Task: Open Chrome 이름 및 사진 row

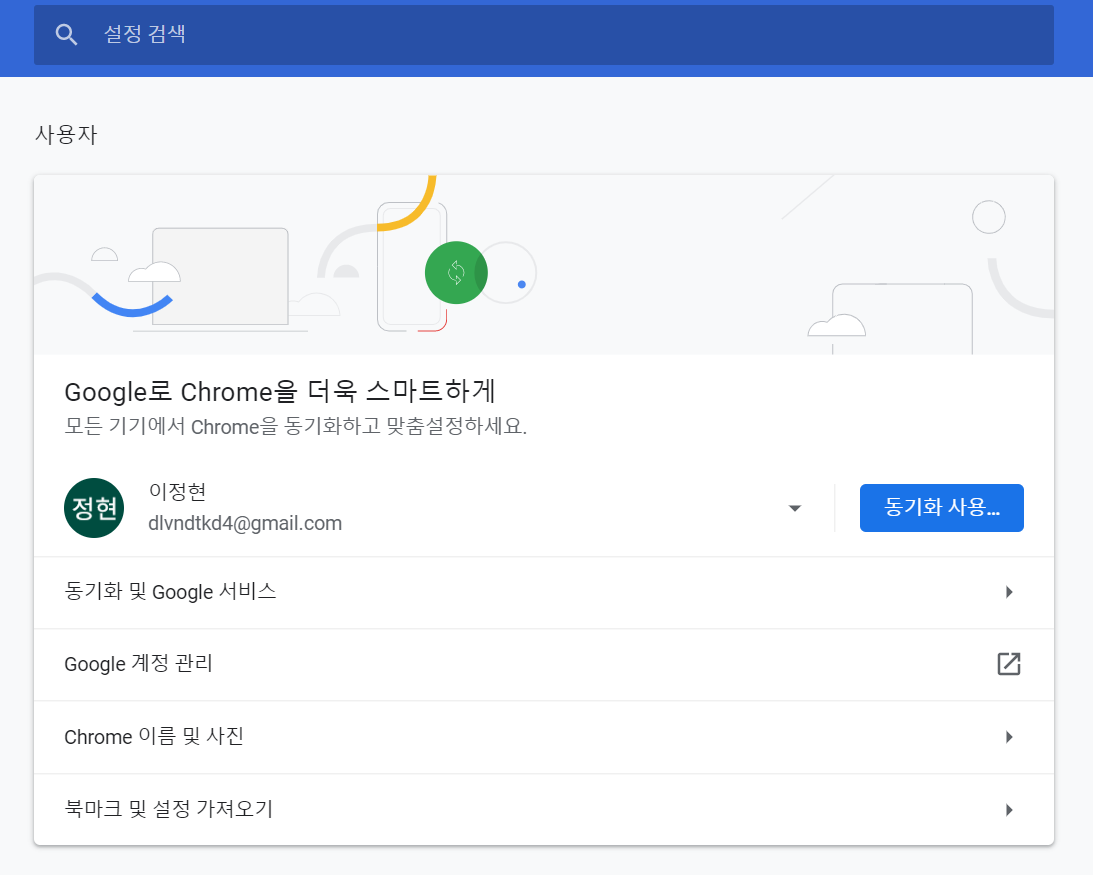Action: coord(544,737)
